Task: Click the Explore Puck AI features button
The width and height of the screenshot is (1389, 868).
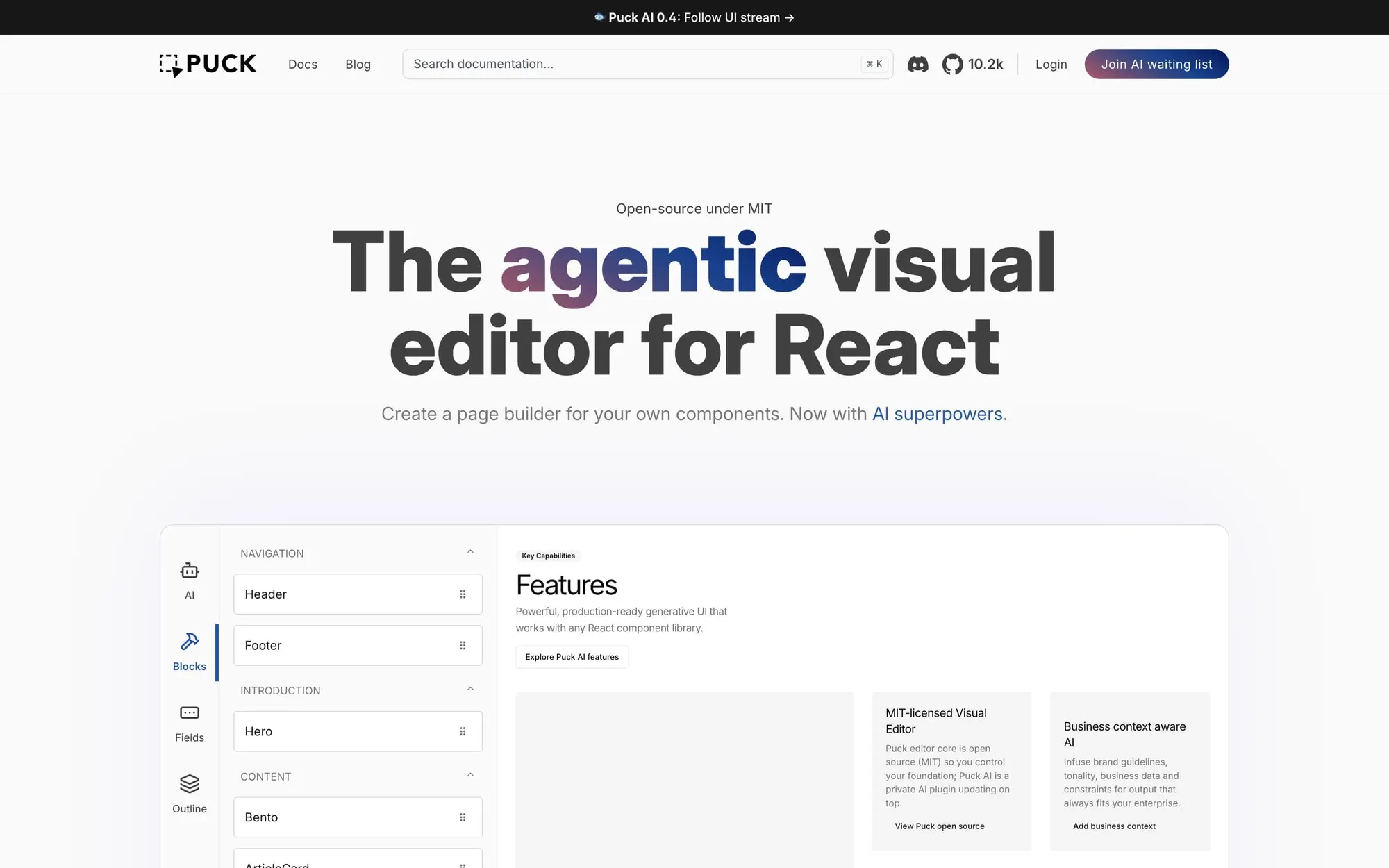Action: [x=572, y=657]
